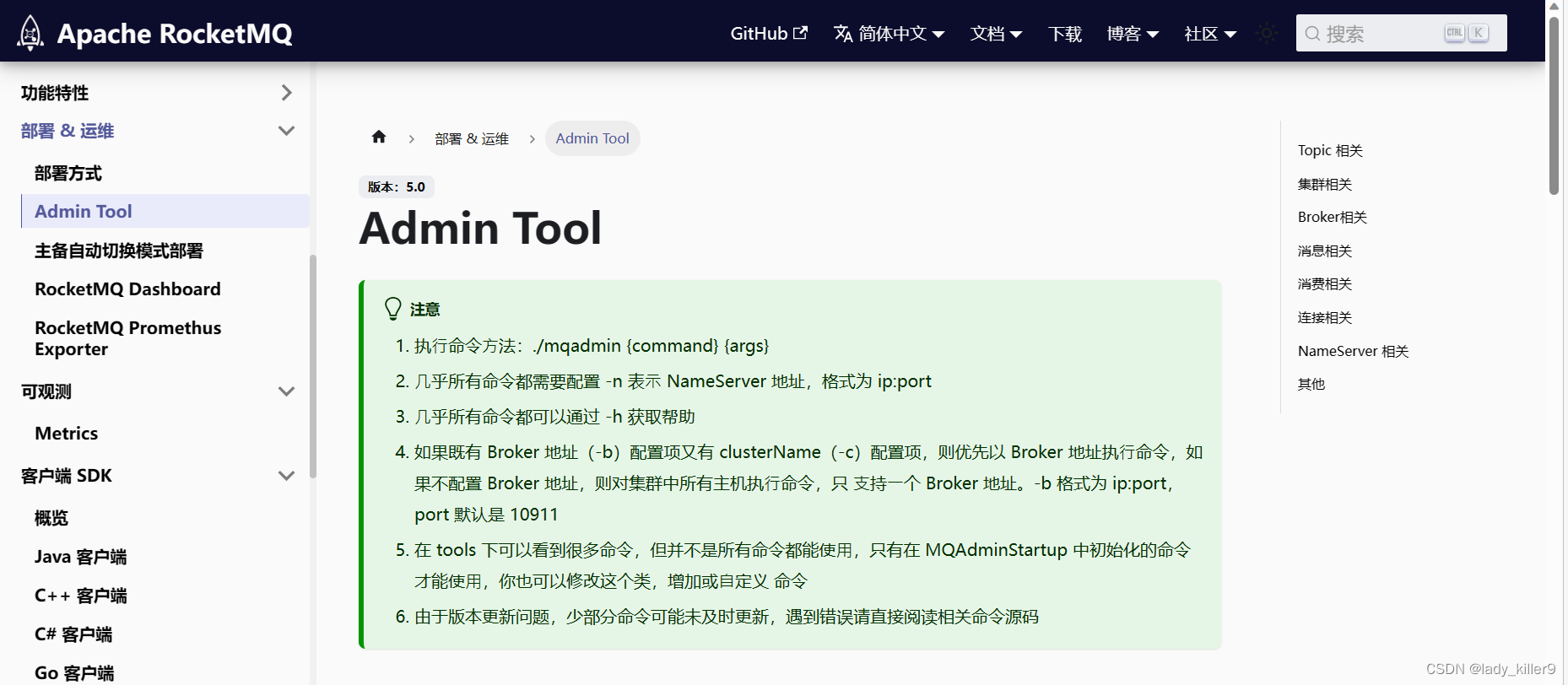Collapse the 部署 & 运维 sidebar chevron
The image size is (1568, 685).
(x=287, y=131)
